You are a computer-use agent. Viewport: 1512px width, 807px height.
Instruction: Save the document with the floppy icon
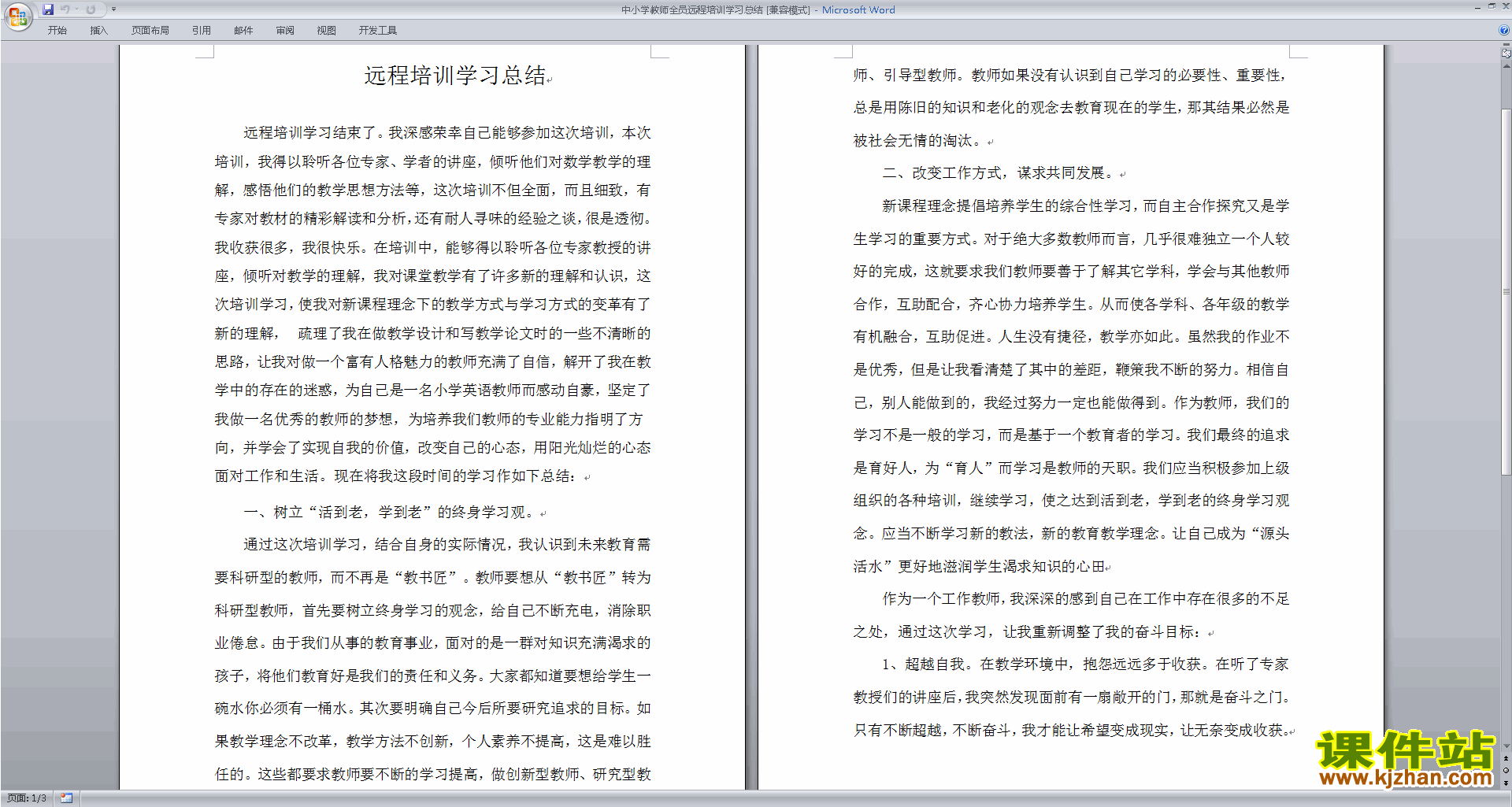pos(48,9)
